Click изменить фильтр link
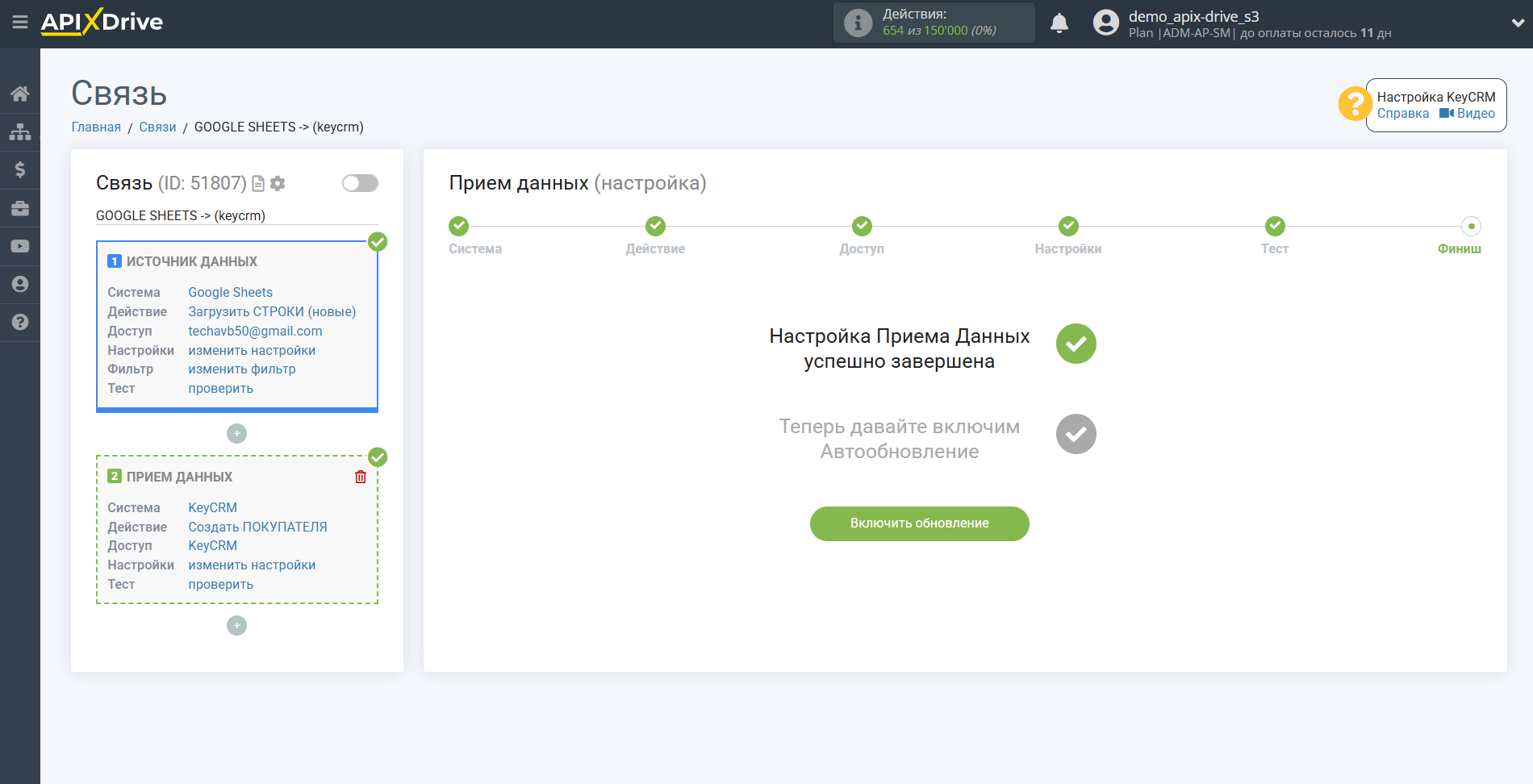1533x784 pixels. pos(242,369)
